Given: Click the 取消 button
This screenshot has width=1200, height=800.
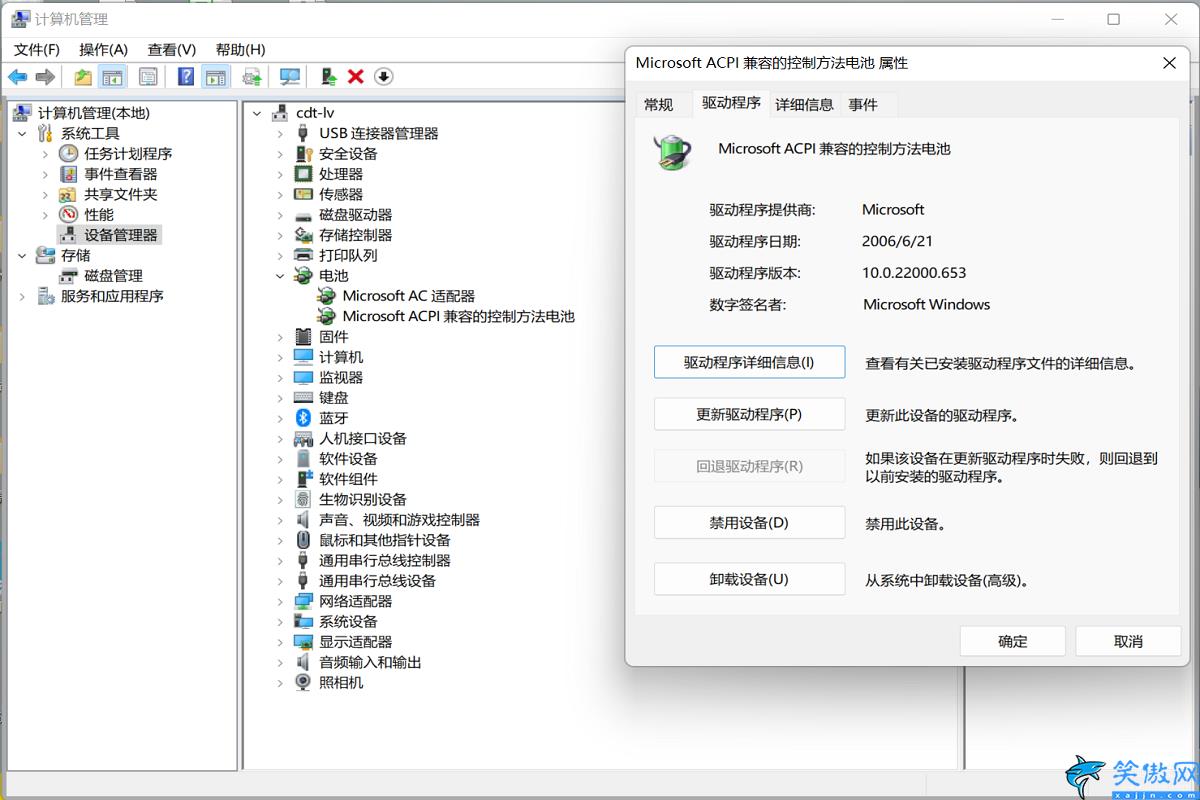Looking at the screenshot, I should [1128, 641].
